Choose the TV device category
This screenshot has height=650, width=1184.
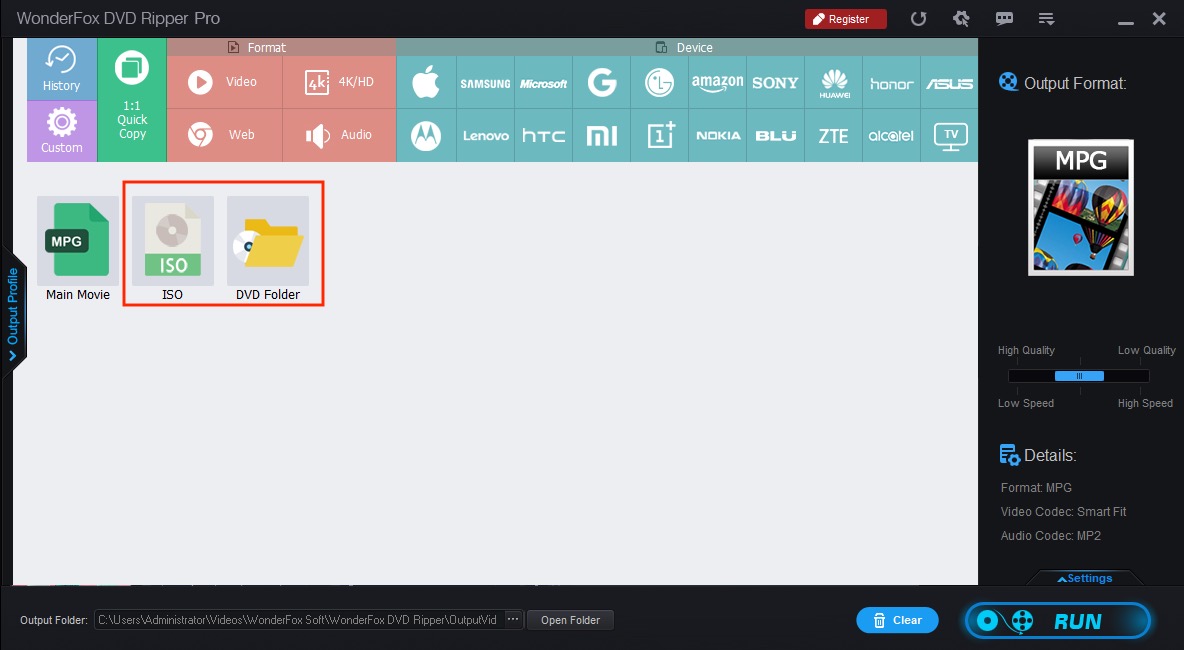[x=949, y=134]
